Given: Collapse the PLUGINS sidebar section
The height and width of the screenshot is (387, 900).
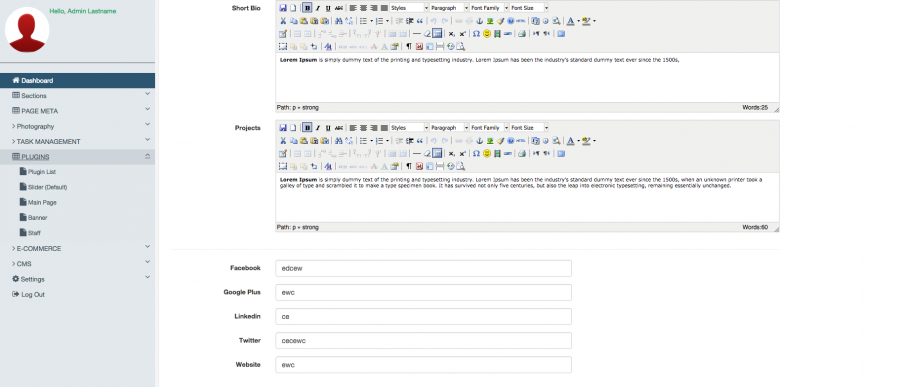Looking at the screenshot, I should (77, 157).
